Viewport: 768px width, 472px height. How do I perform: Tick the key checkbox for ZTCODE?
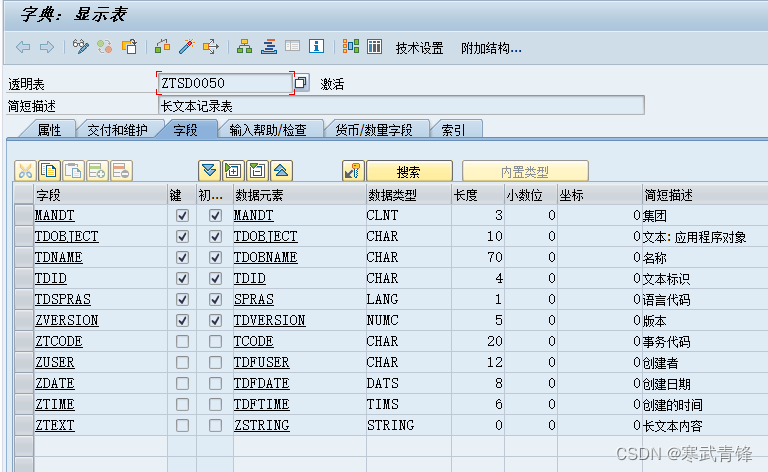click(x=182, y=341)
